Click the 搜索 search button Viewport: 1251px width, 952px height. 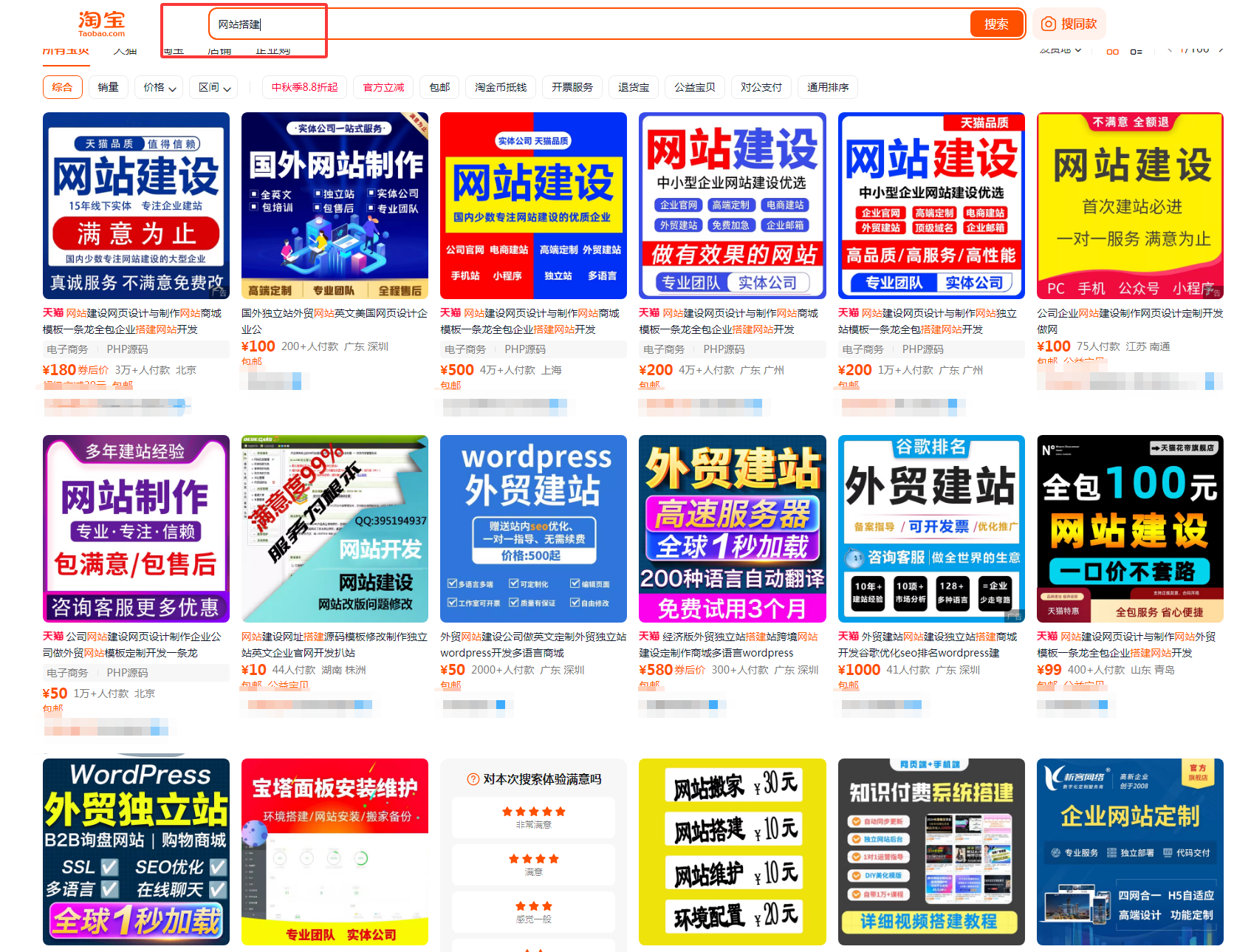coord(996,23)
